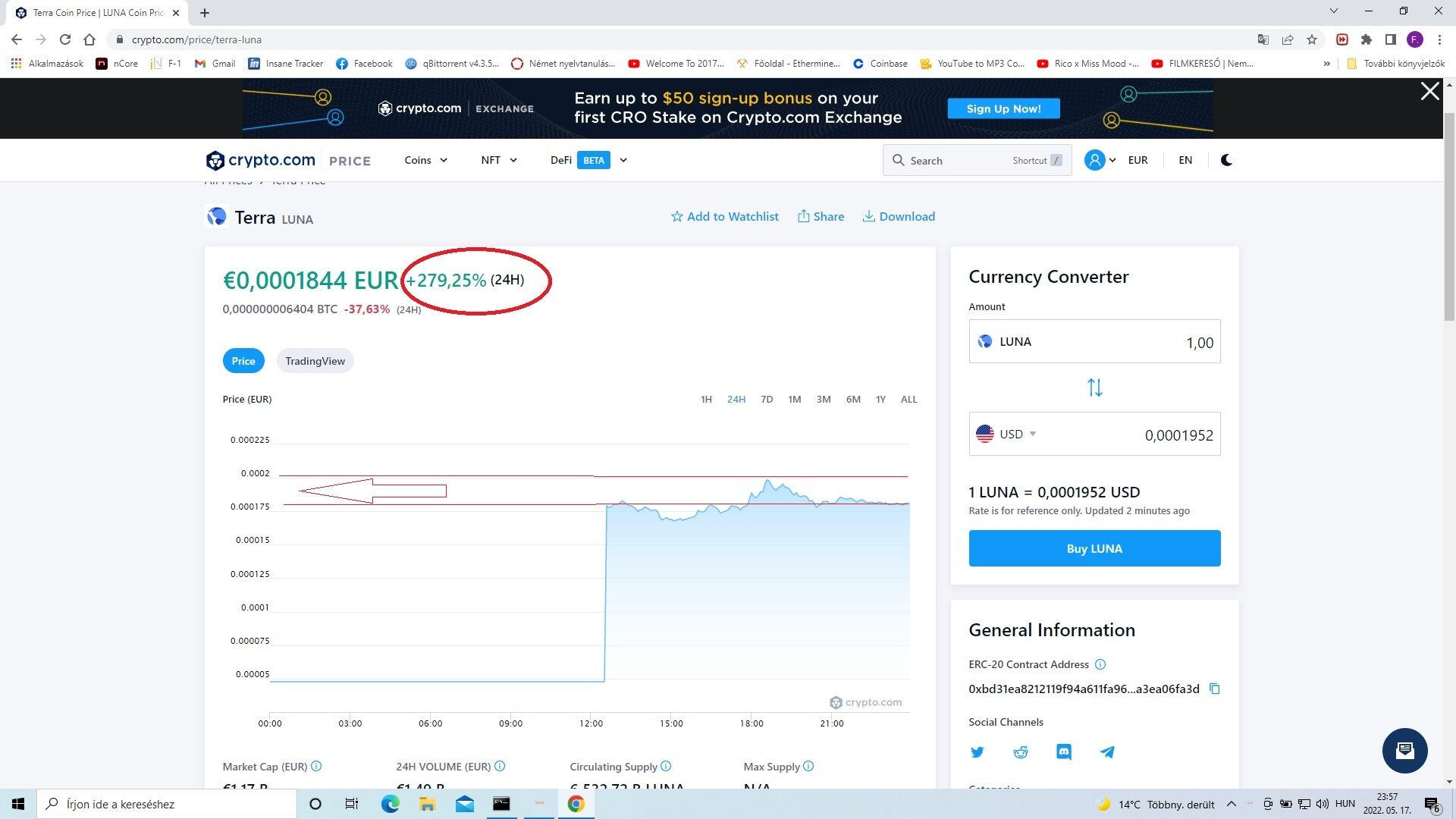Viewport: 1456px width, 819px height.
Task: Open Terra's Telegram social channel
Action: [x=1107, y=752]
